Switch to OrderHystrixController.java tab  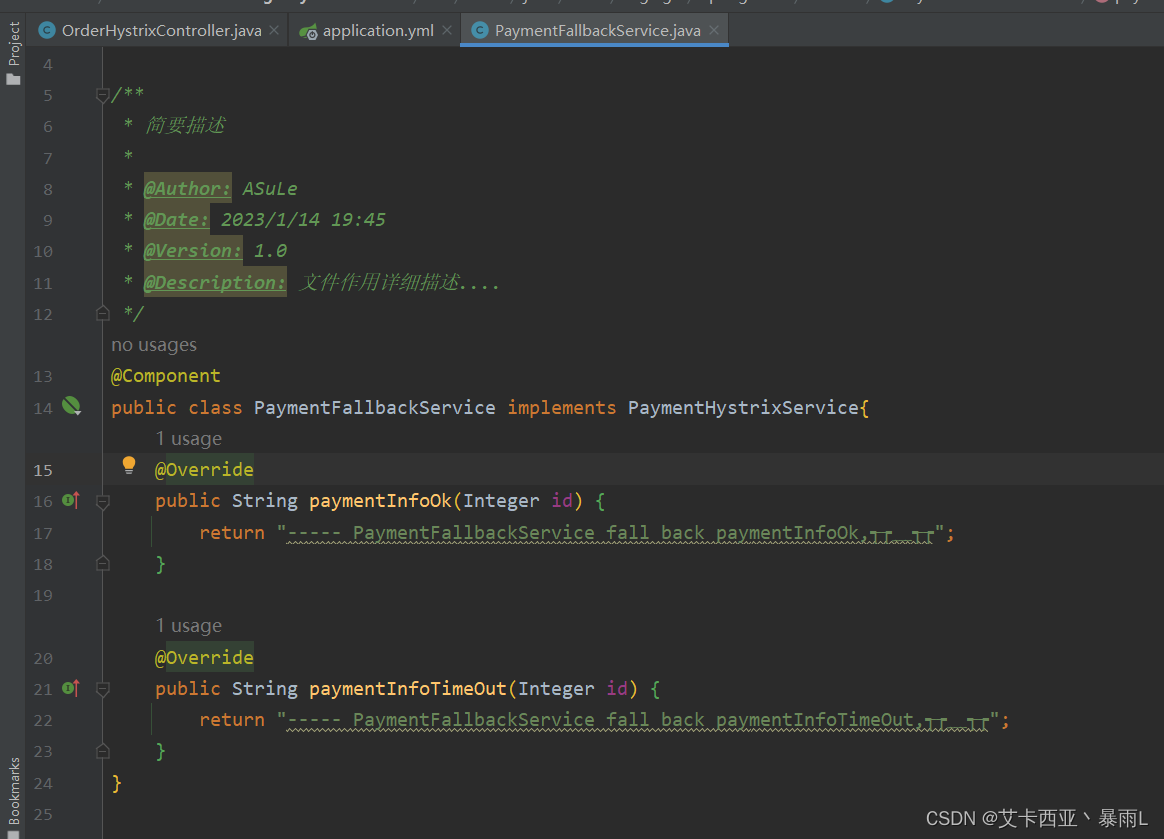coord(161,30)
